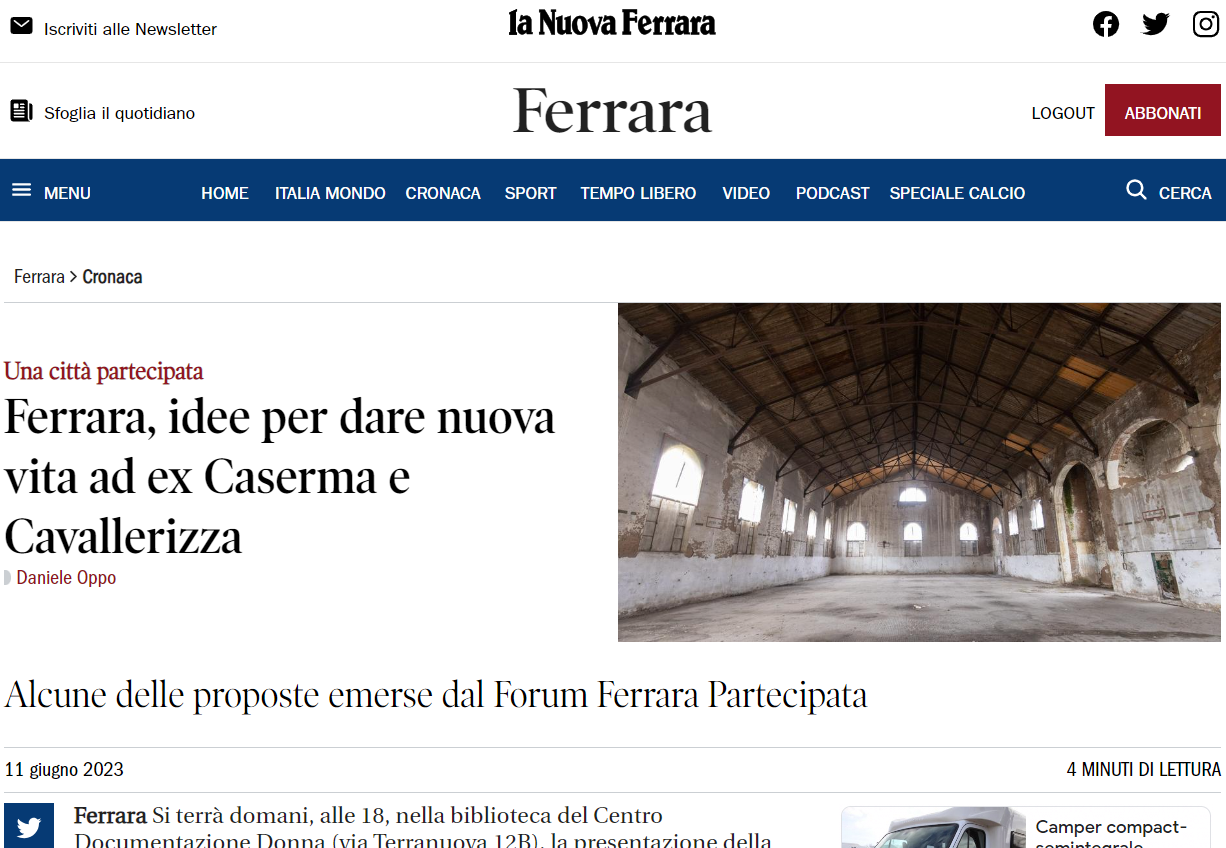
Task: Share article via blue Twitter button
Action: point(29,825)
